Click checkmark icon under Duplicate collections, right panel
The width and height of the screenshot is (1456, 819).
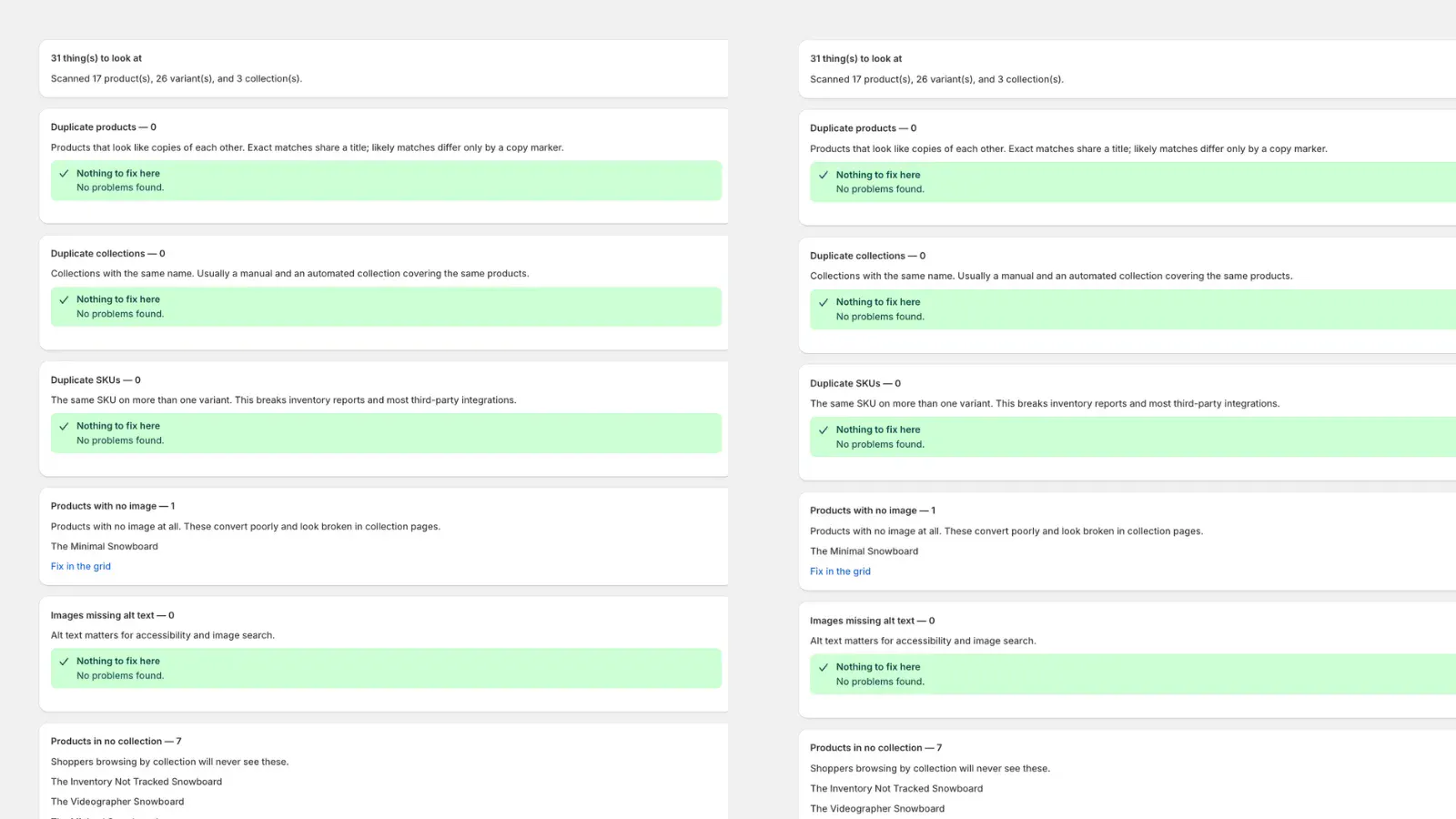(824, 302)
